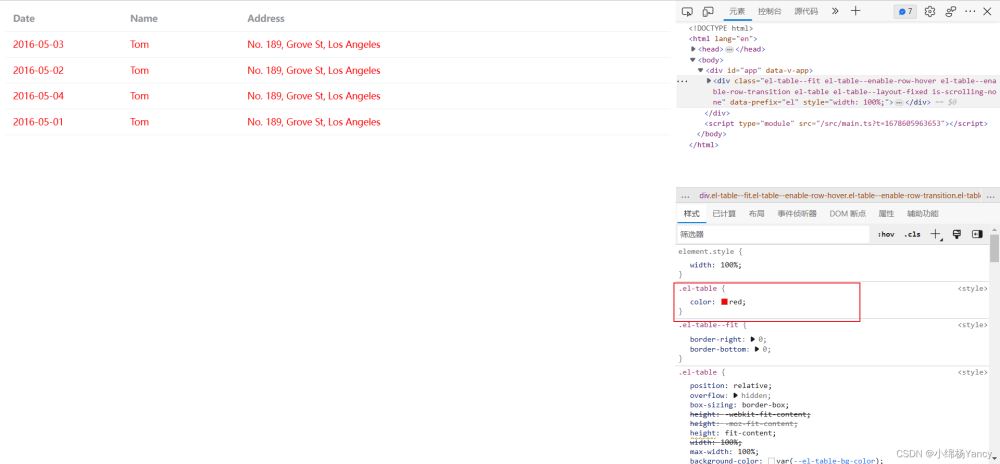Switch to the 元素 tab
Image resolution: width=1000 pixels, height=464 pixels.
737,11
